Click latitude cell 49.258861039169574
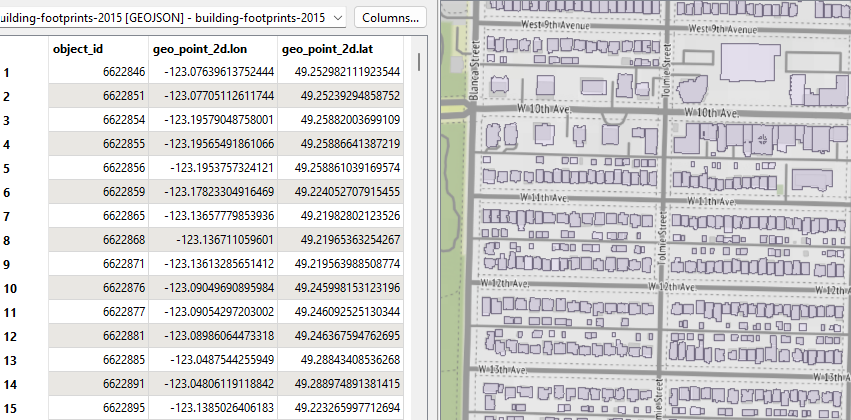This screenshot has height=420, width=851. click(x=340, y=168)
